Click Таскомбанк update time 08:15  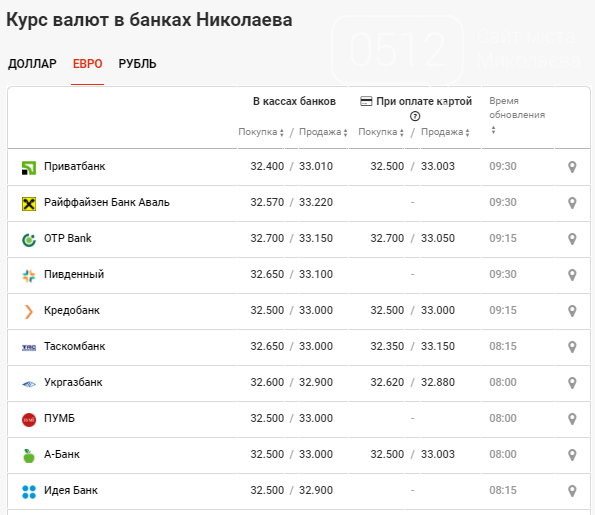tap(503, 346)
